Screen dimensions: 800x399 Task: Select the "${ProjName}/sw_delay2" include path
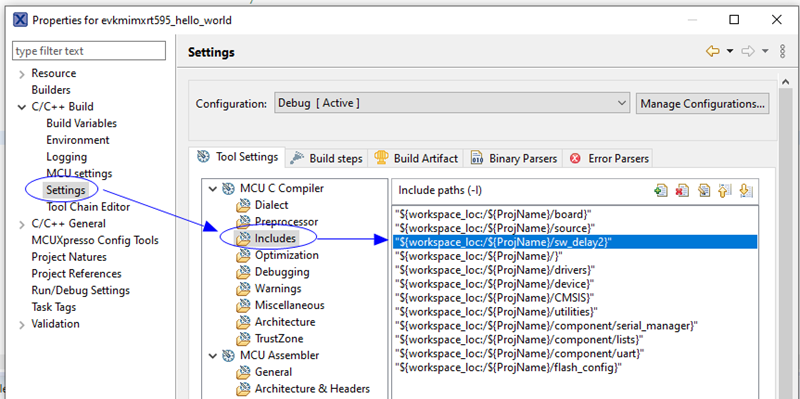click(575, 242)
